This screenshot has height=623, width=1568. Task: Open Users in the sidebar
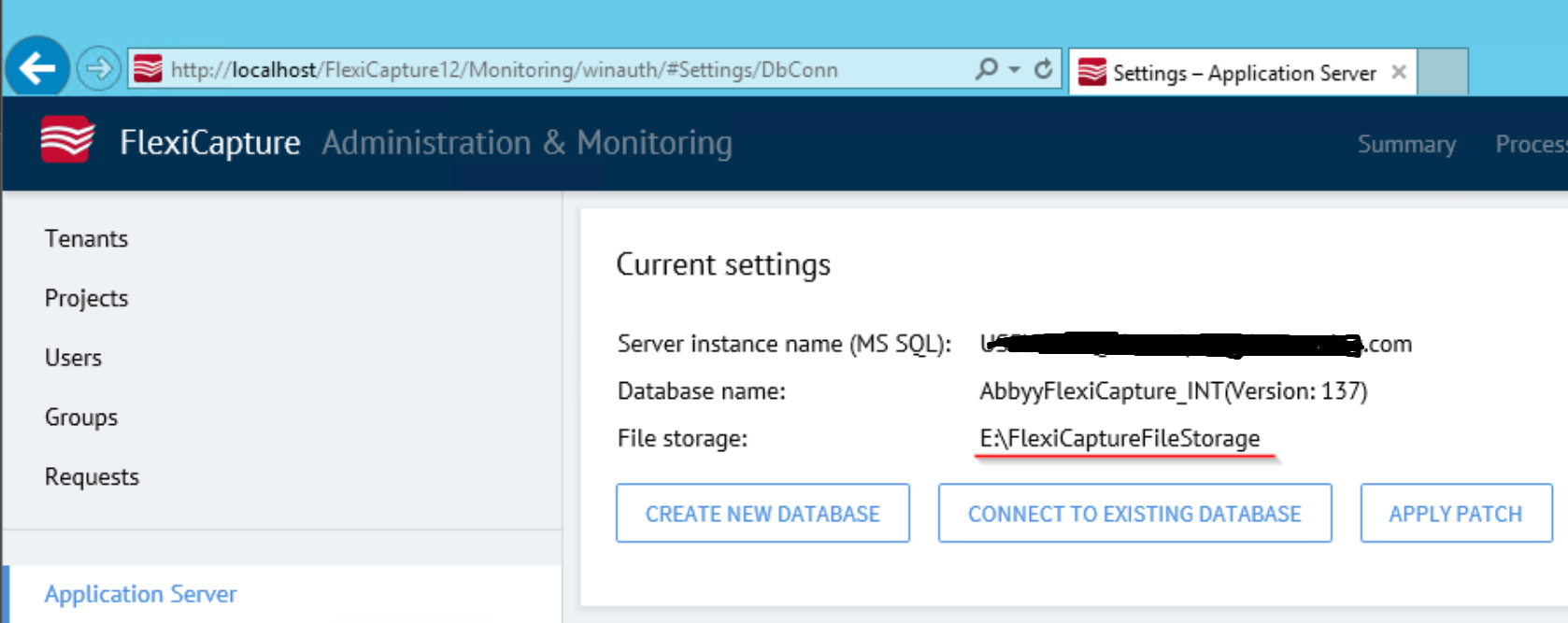click(x=73, y=358)
